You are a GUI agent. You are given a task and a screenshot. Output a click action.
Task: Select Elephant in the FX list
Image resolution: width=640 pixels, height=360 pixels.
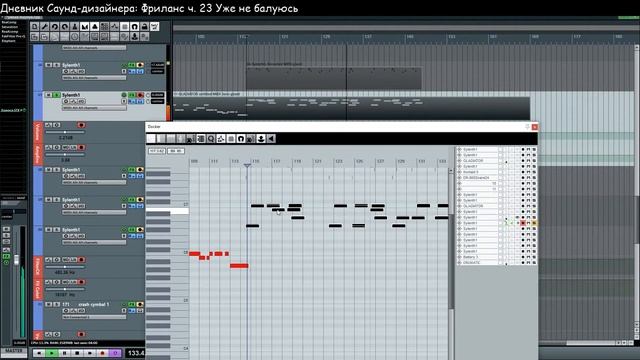point(9,41)
